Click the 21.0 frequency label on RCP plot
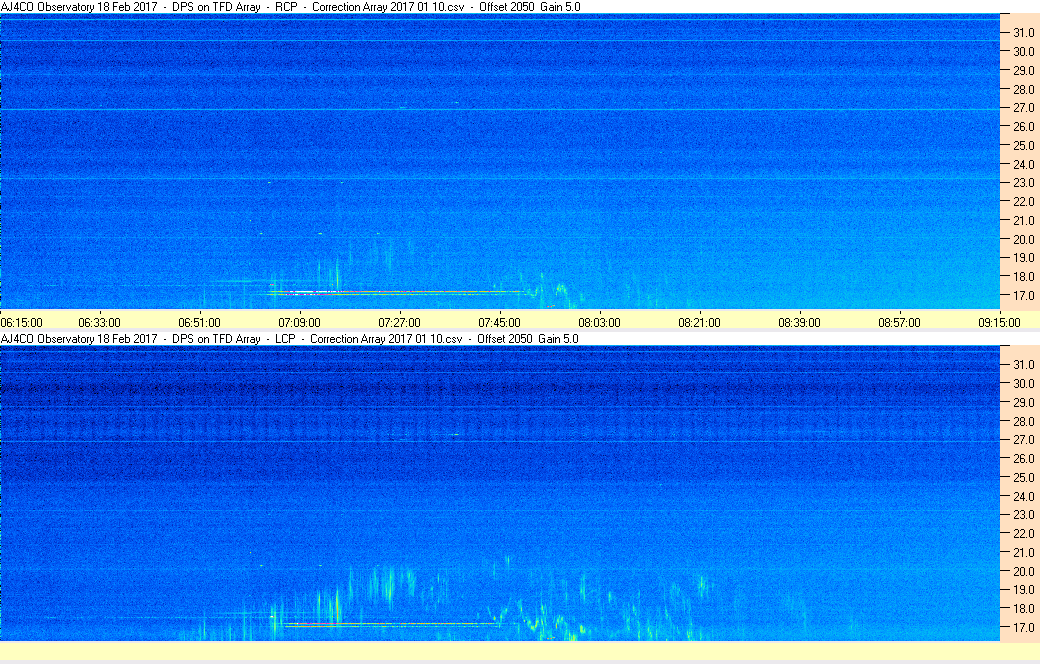1040x664 pixels. [x=1023, y=220]
